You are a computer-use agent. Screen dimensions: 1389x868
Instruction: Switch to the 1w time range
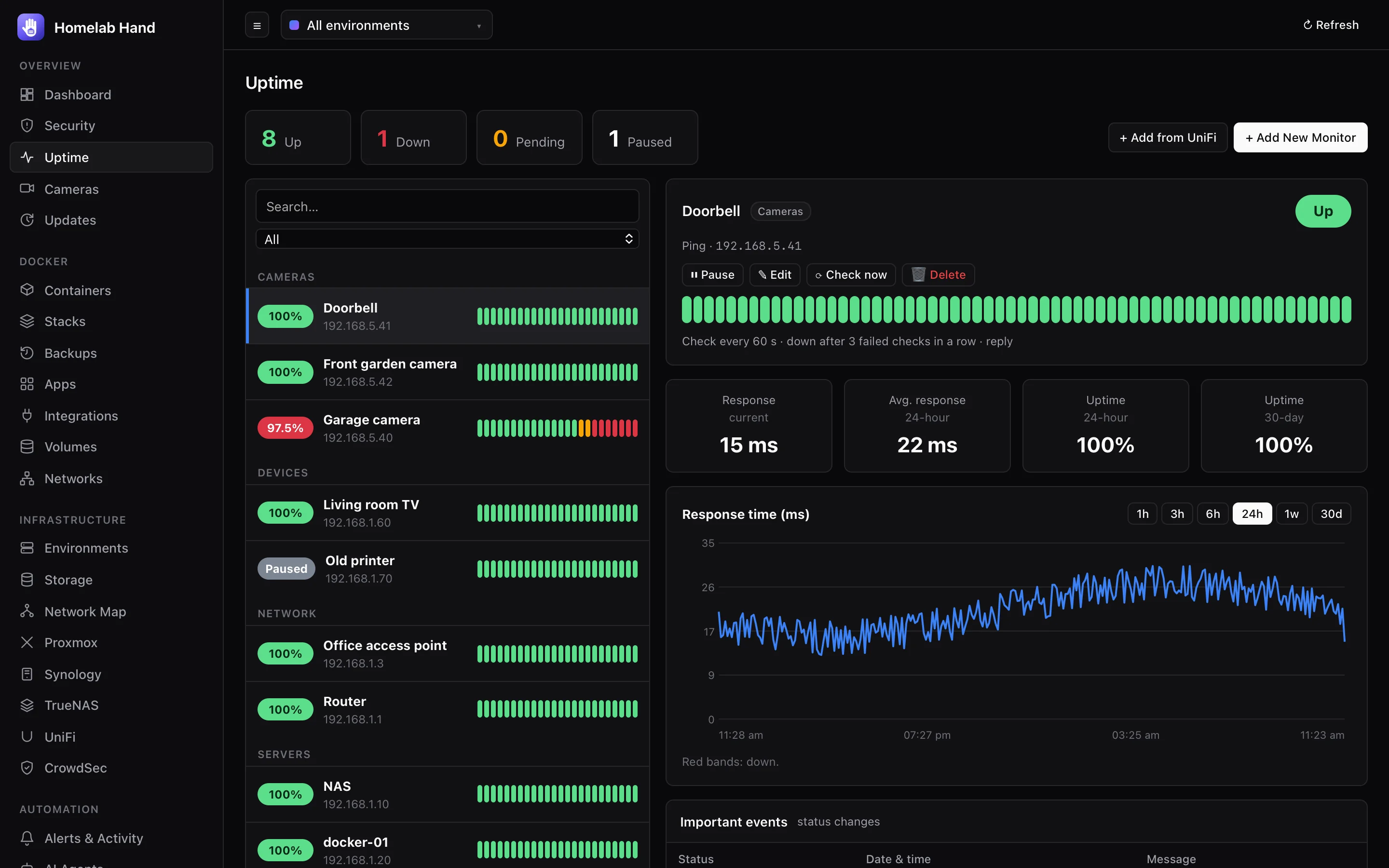(x=1292, y=514)
